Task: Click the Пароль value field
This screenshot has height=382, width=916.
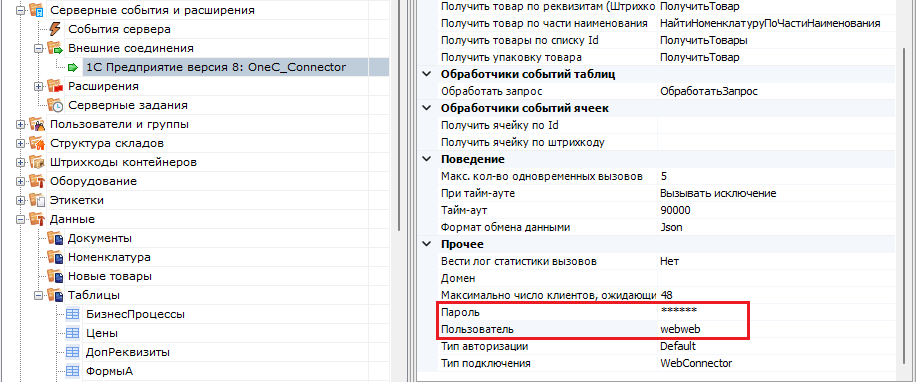Action: coord(776,312)
